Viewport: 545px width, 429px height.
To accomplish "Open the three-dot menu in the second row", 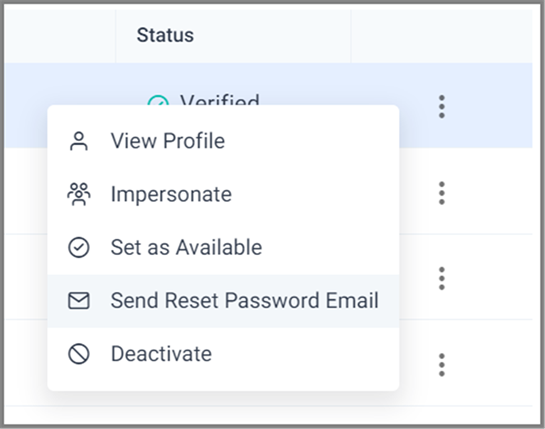I will [442, 193].
